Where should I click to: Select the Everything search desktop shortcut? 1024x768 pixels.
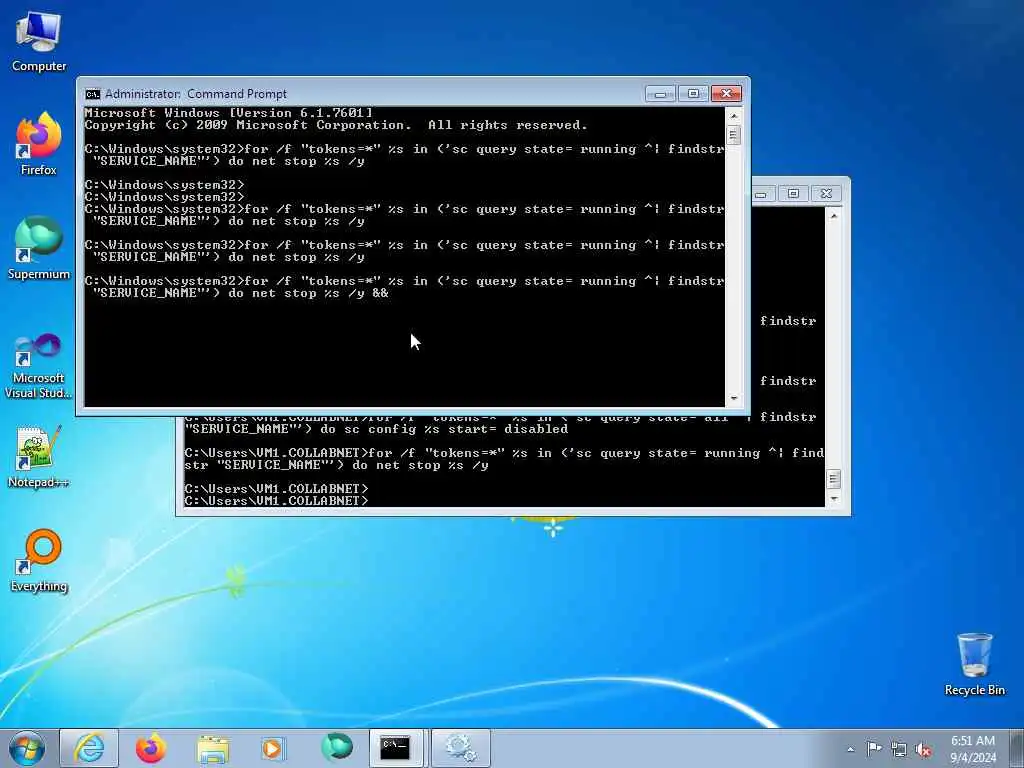(39, 561)
